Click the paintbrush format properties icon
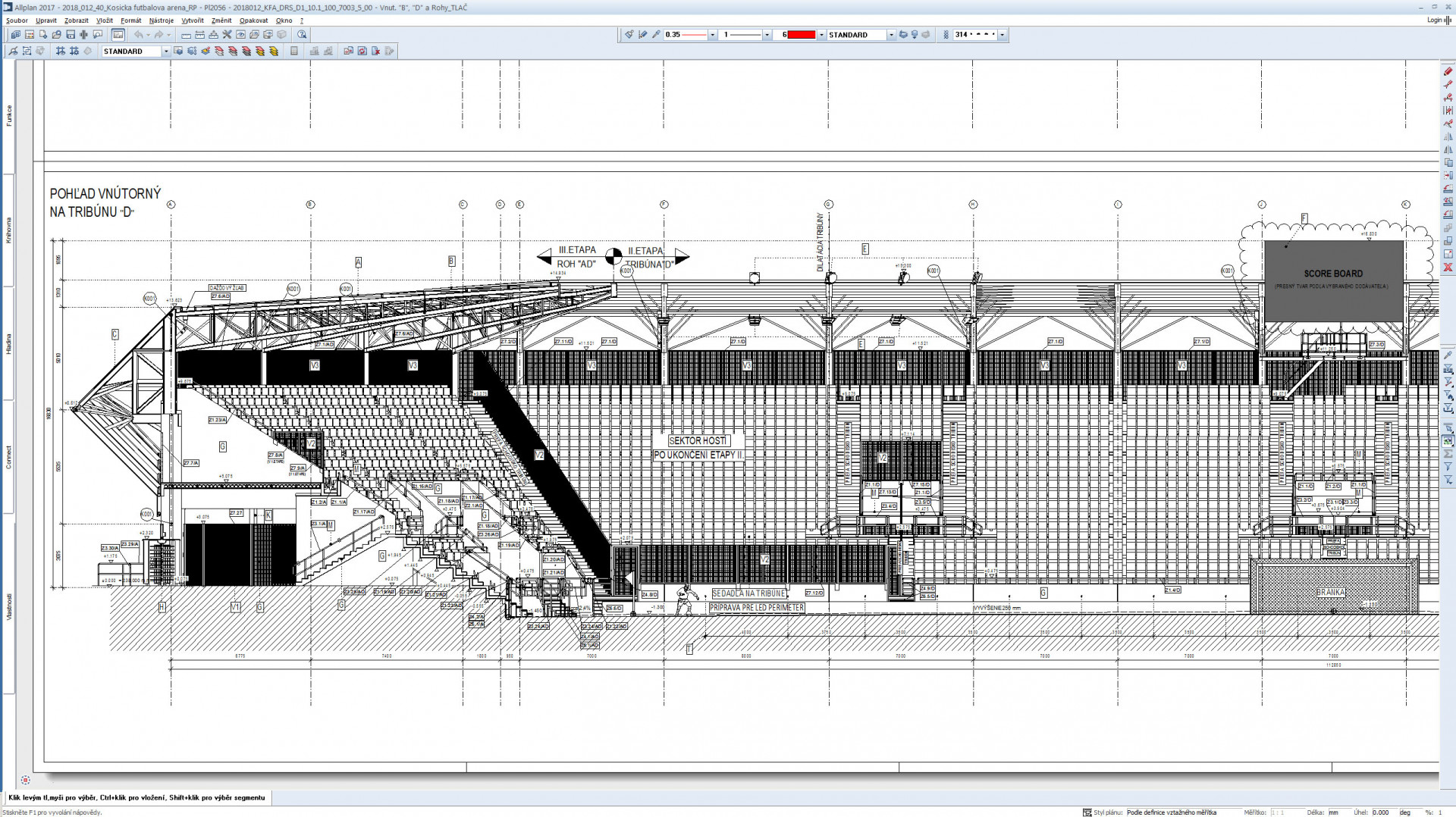The width and height of the screenshot is (1456, 817). [629, 35]
